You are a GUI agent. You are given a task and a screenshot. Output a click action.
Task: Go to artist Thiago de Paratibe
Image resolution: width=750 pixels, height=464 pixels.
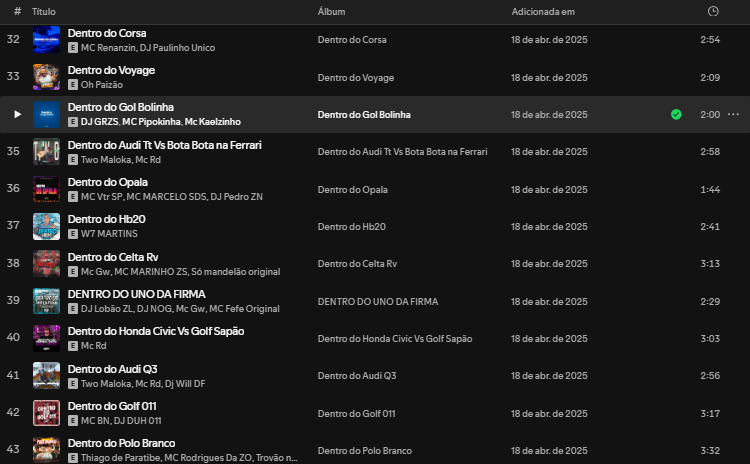pos(120,458)
